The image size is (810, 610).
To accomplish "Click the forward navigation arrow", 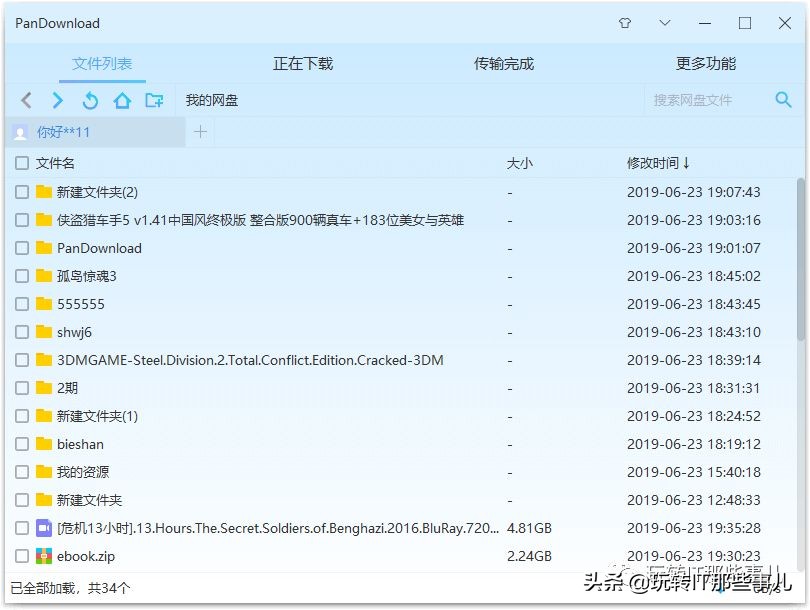I will pyautogui.click(x=58, y=100).
